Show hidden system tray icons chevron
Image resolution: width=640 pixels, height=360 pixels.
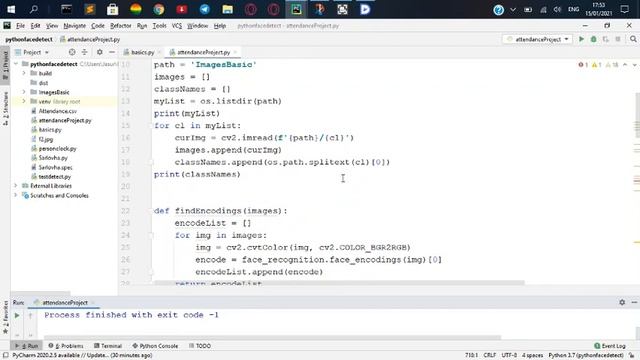513,9
